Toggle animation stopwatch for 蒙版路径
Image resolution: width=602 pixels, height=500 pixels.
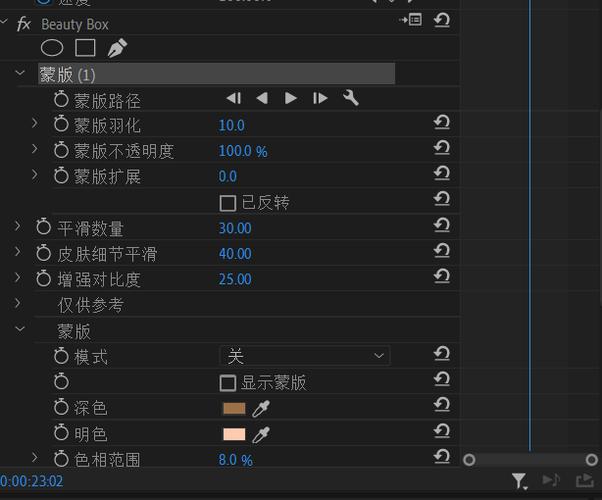tap(61, 99)
